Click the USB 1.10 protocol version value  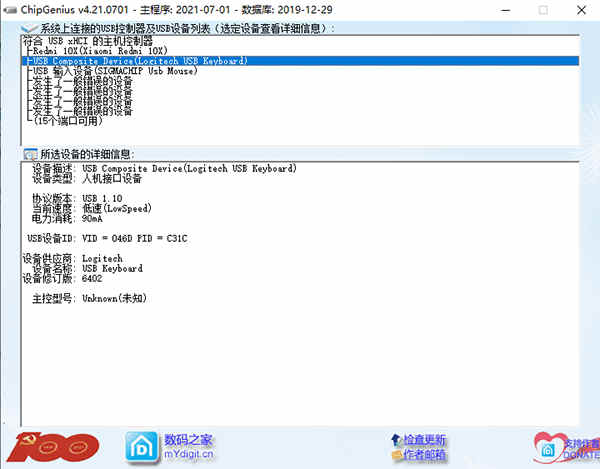102,198
